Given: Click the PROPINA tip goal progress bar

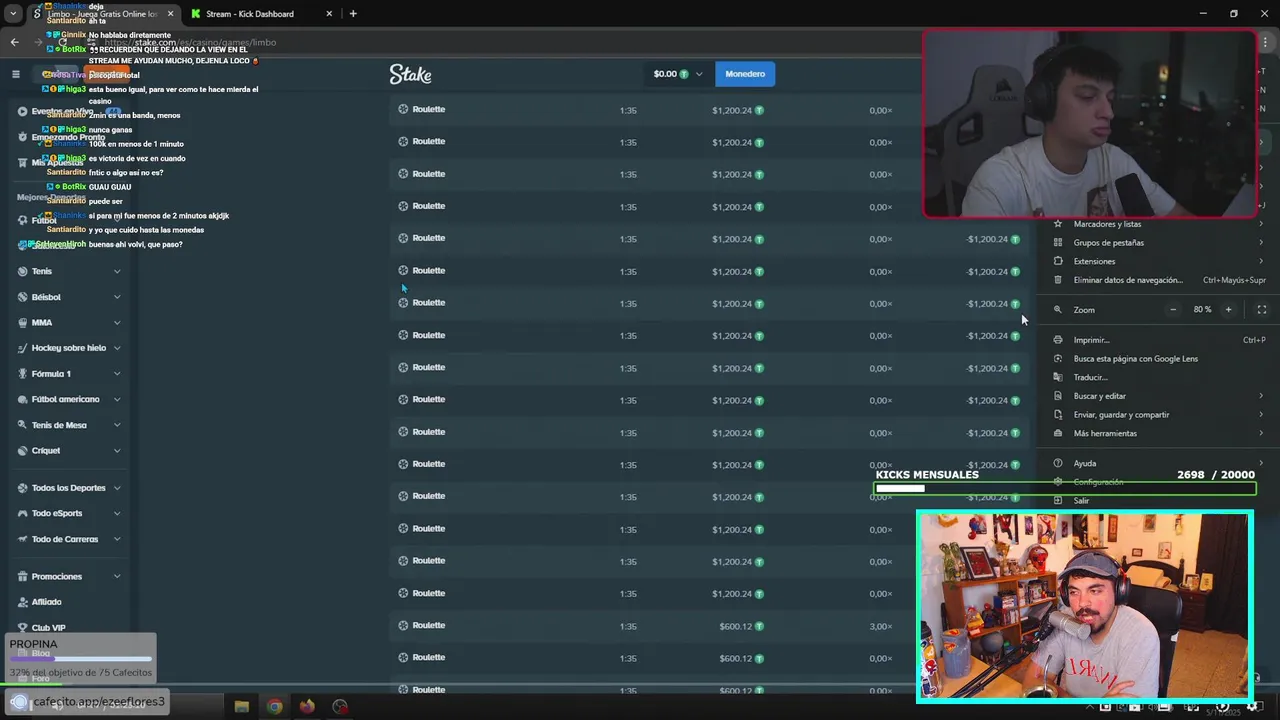Looking at the screenshot, I should point(81,659).
